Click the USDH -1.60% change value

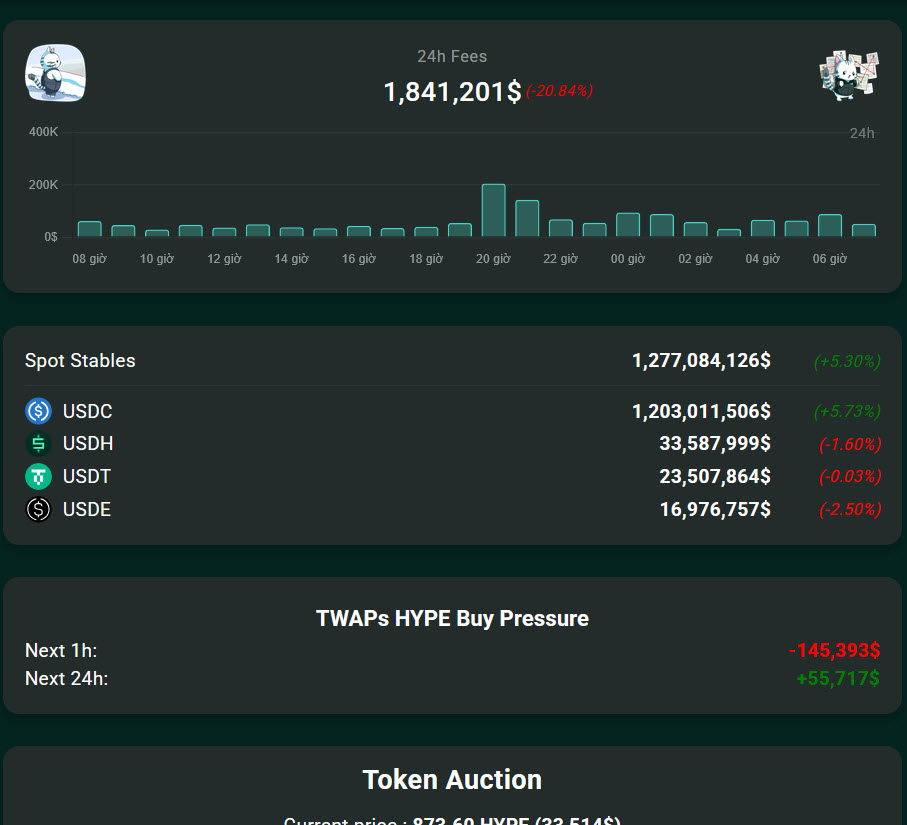pos(849,444)
